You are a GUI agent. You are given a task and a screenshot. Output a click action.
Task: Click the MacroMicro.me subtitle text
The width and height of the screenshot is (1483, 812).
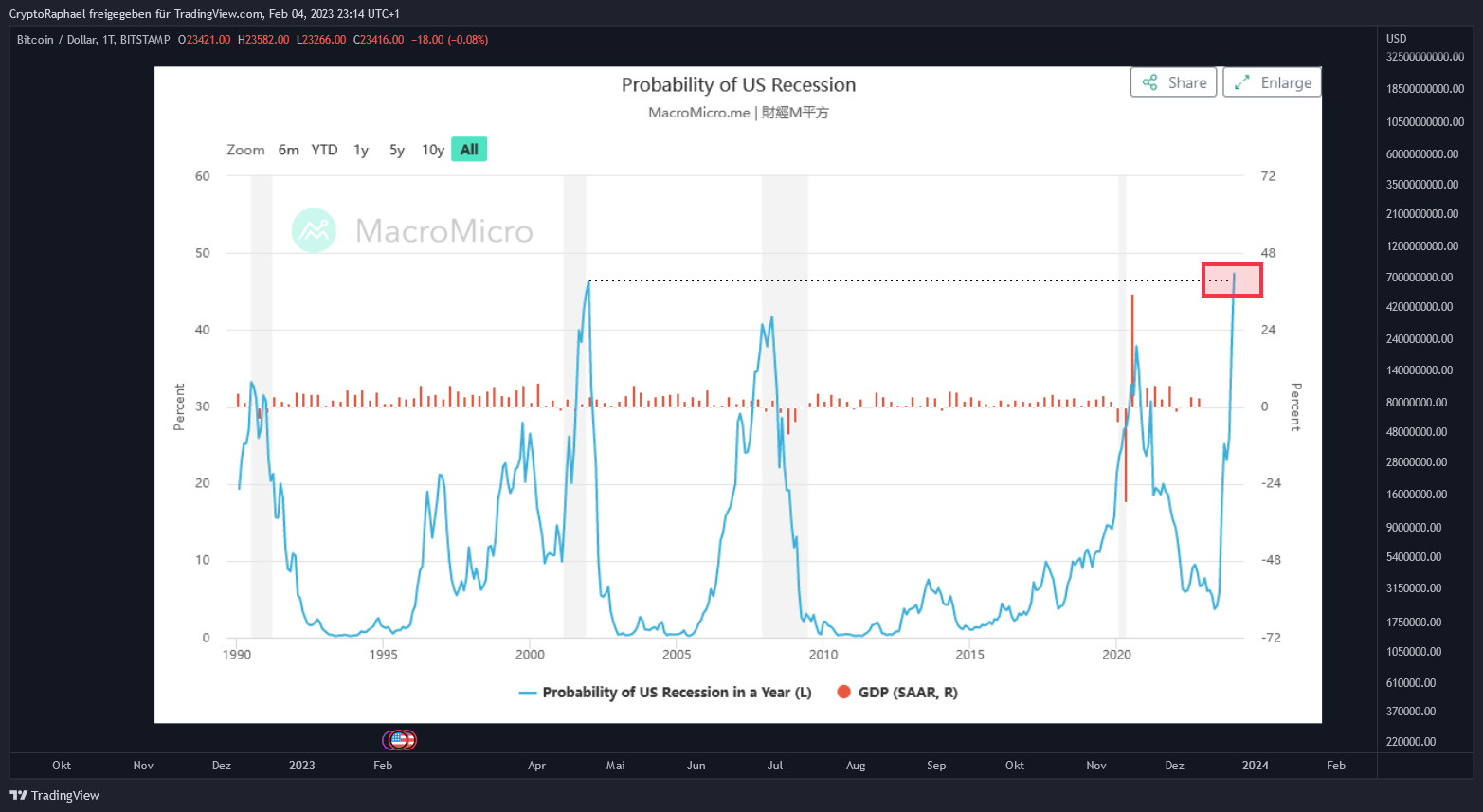coord(738,113)
